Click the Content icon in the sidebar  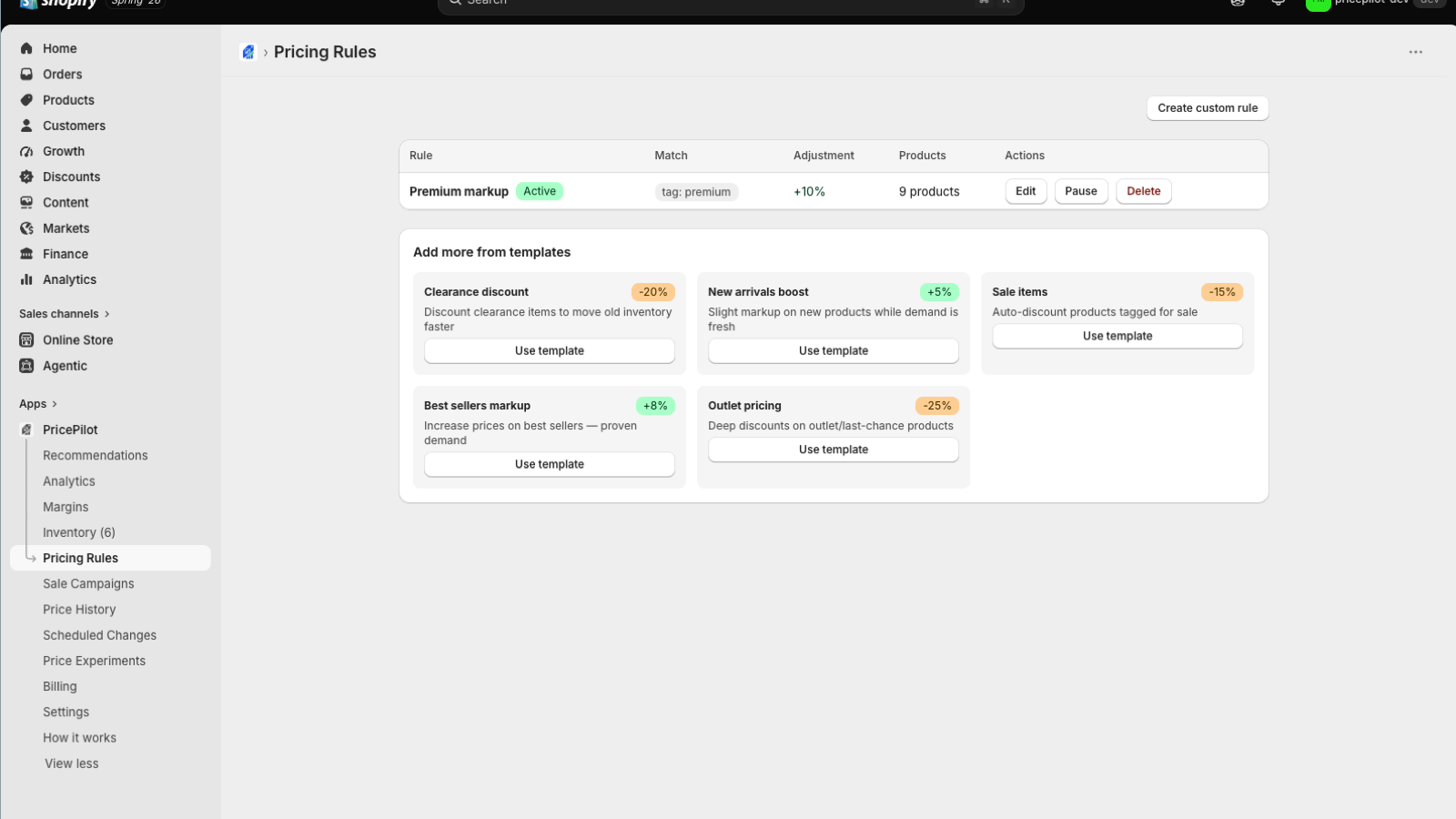tap(26, 202)
